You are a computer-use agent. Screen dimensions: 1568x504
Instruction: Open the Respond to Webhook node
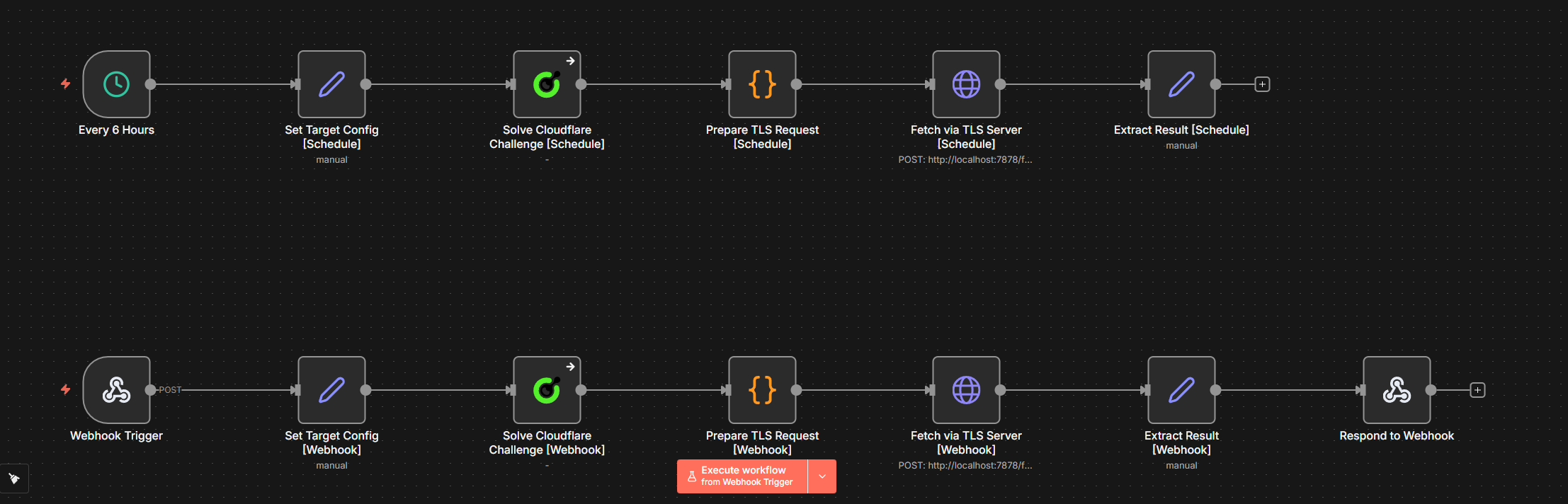click(x=1397, y=390)
